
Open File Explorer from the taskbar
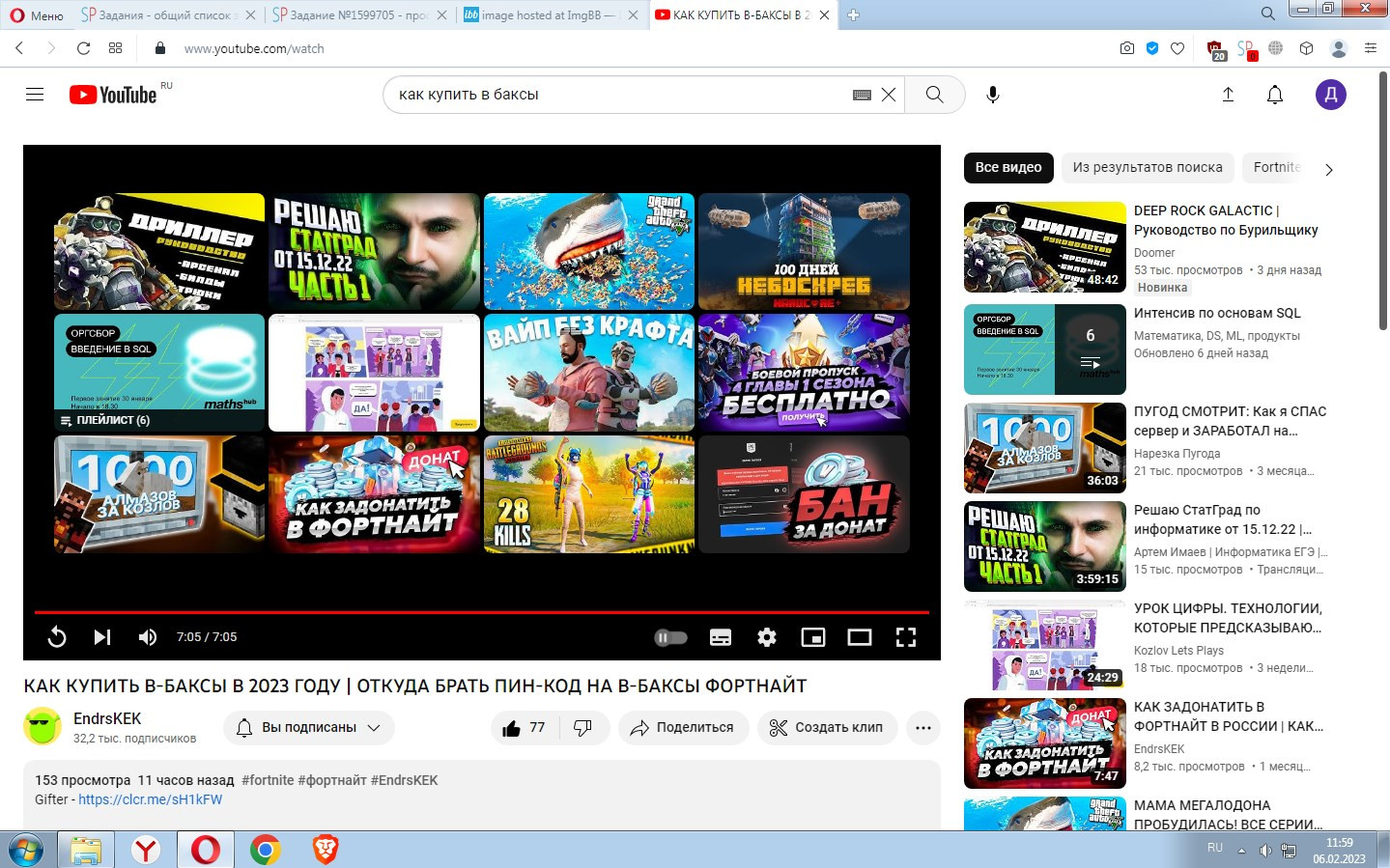point(86,850)
